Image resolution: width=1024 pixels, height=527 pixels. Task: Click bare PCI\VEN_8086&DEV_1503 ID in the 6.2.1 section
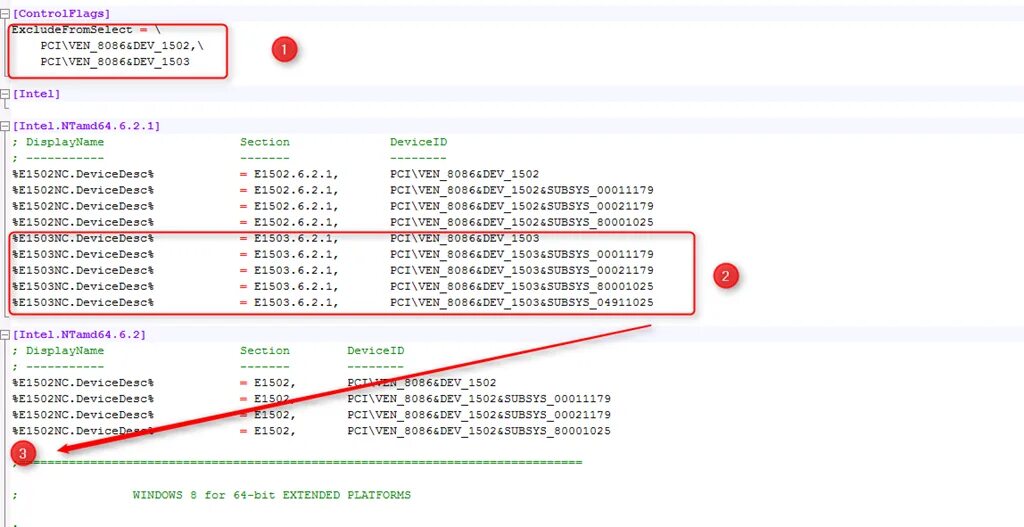coord(465,238)
